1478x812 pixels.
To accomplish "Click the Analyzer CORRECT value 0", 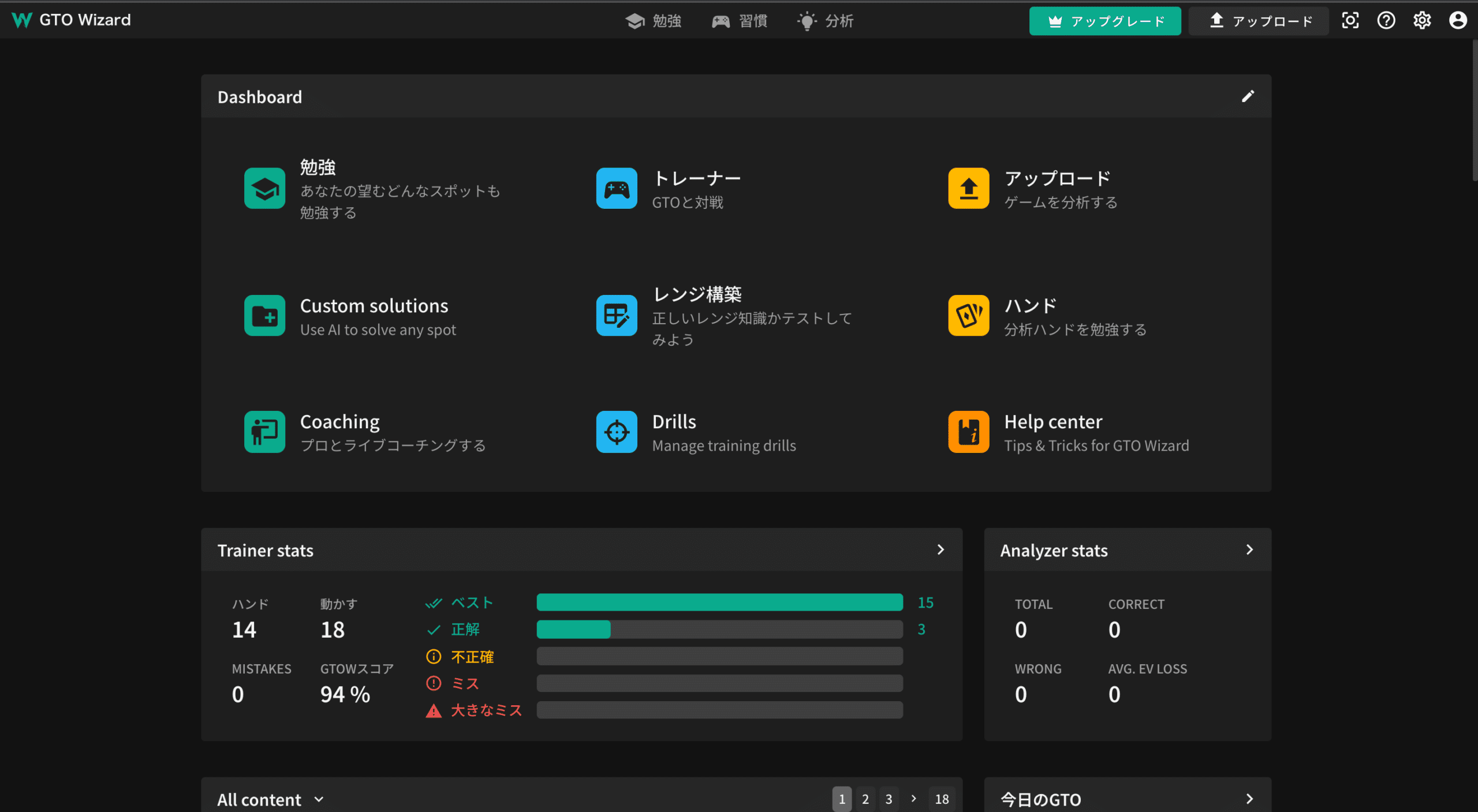I will click(1114, 630).
